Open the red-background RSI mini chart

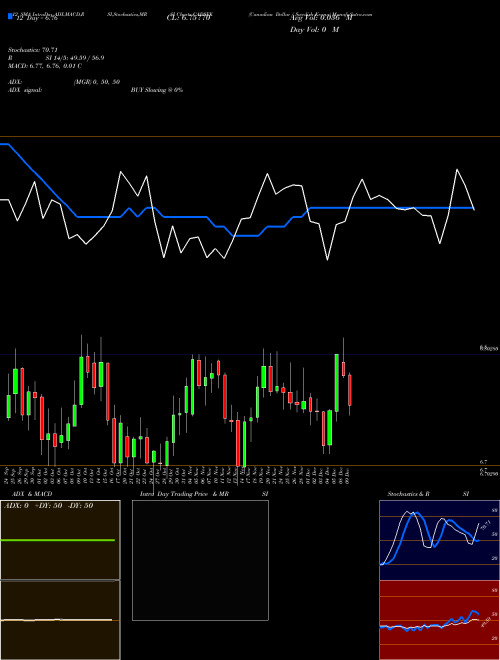coord(439,620)
